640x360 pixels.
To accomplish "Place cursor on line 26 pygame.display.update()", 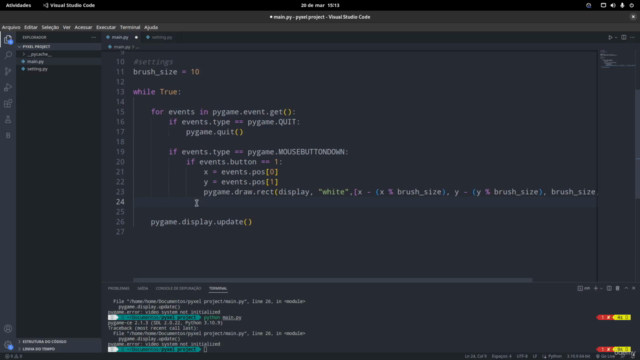I will (201, 222).
